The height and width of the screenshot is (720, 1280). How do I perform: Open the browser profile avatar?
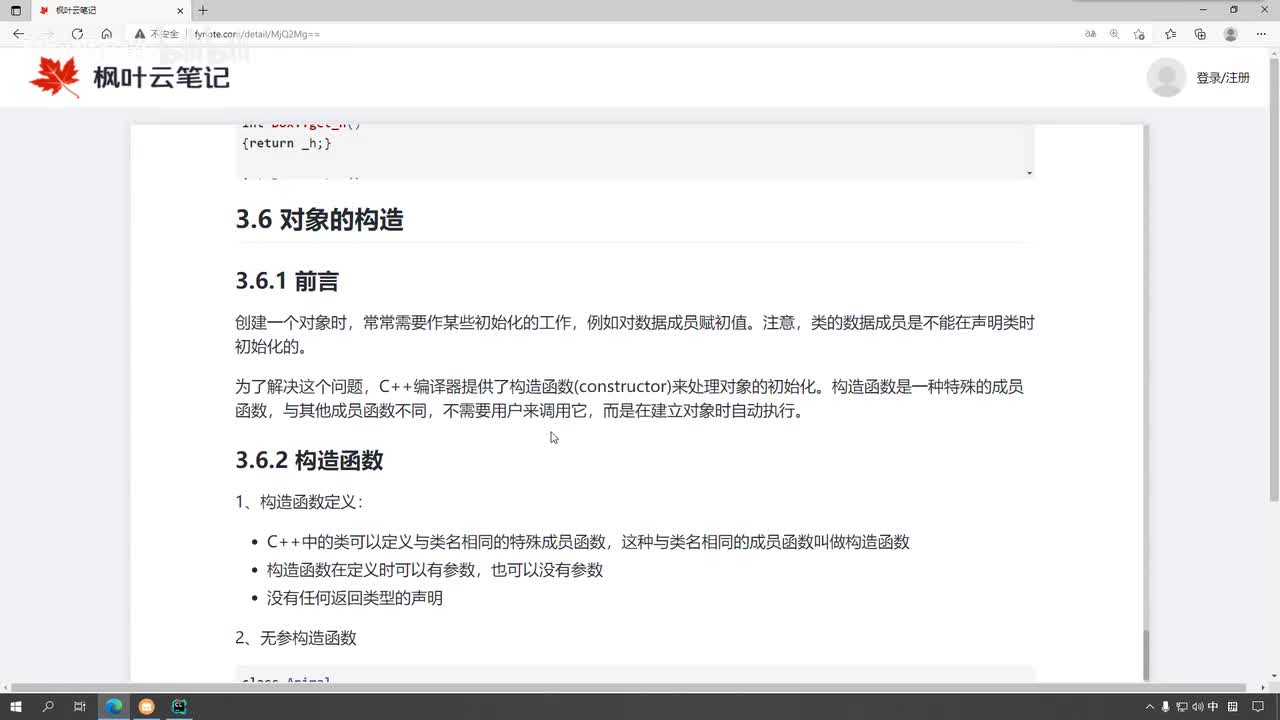(x=1230, y=34)
